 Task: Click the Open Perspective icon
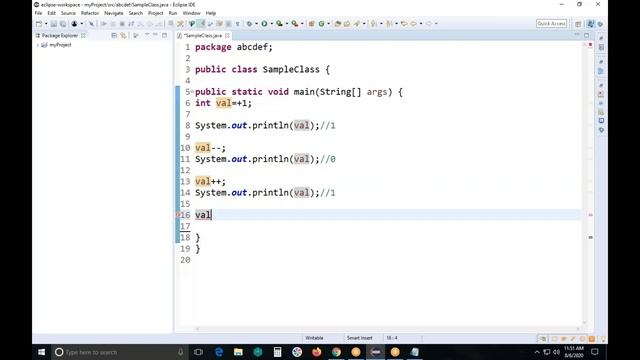578,24
